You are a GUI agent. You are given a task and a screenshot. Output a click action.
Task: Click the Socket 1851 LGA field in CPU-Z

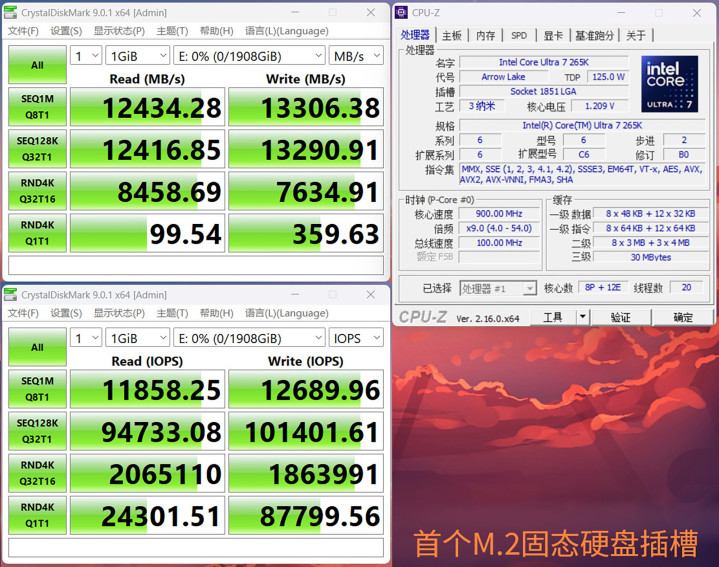pos(544,92)
